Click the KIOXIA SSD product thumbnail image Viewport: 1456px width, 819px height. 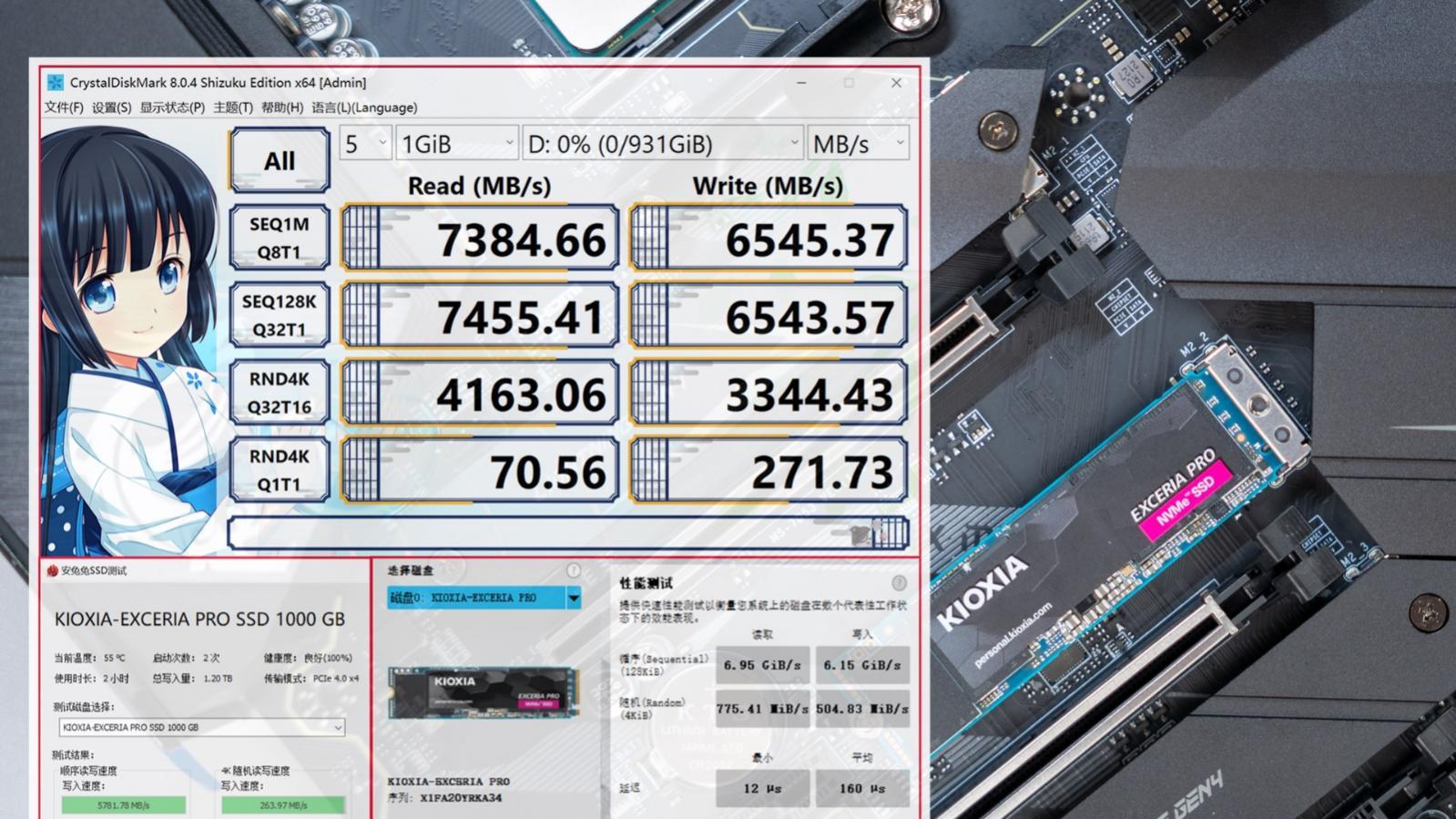pos(484,693)
